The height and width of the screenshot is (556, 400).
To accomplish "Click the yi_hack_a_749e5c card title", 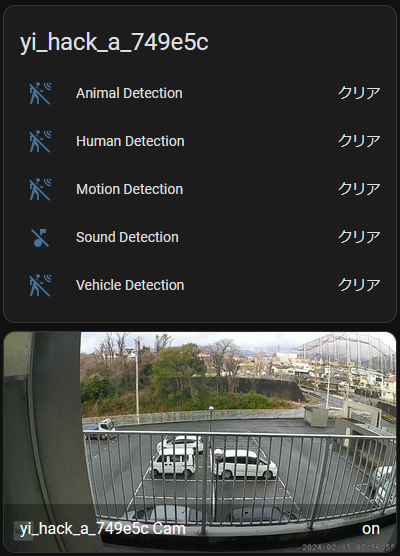I will [x=114, y=42].
